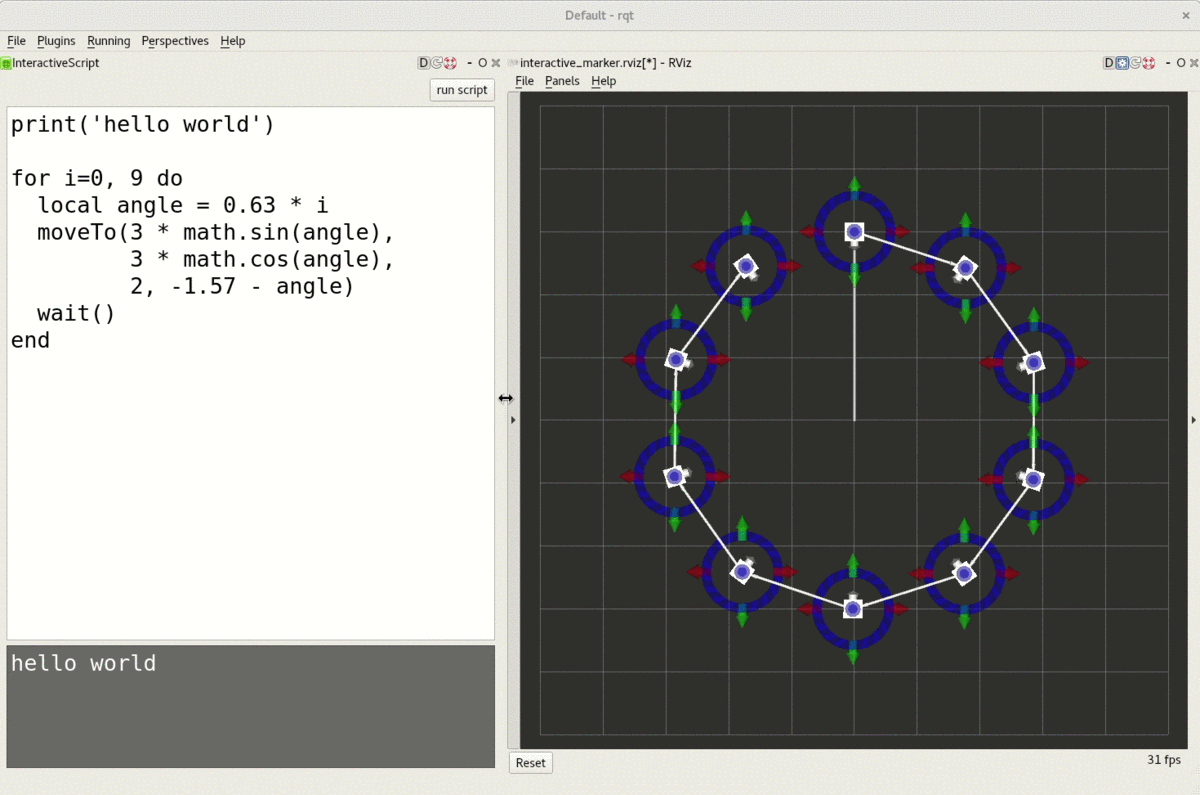Click the InteractiveScript plugin icon in title bar
Viewport: 1200px width, 795px height.
click(6, 63)
